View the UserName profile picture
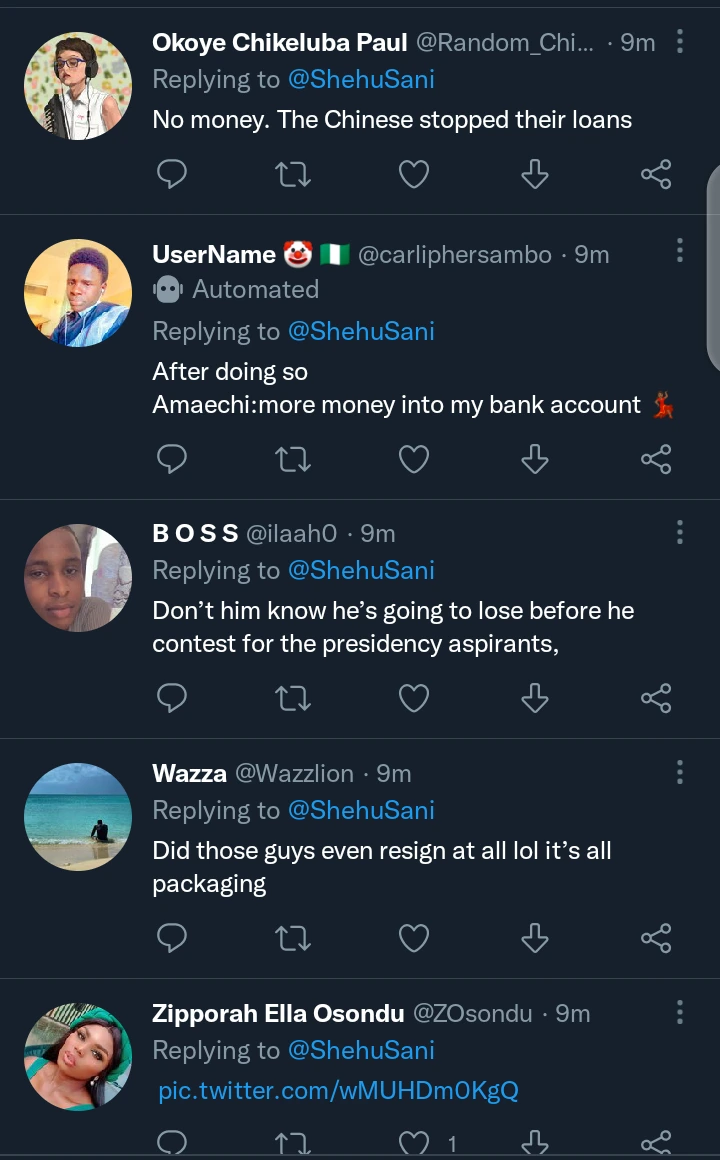Image resolution: width=720 pixels, height=1160 pixels. [78, 293]
